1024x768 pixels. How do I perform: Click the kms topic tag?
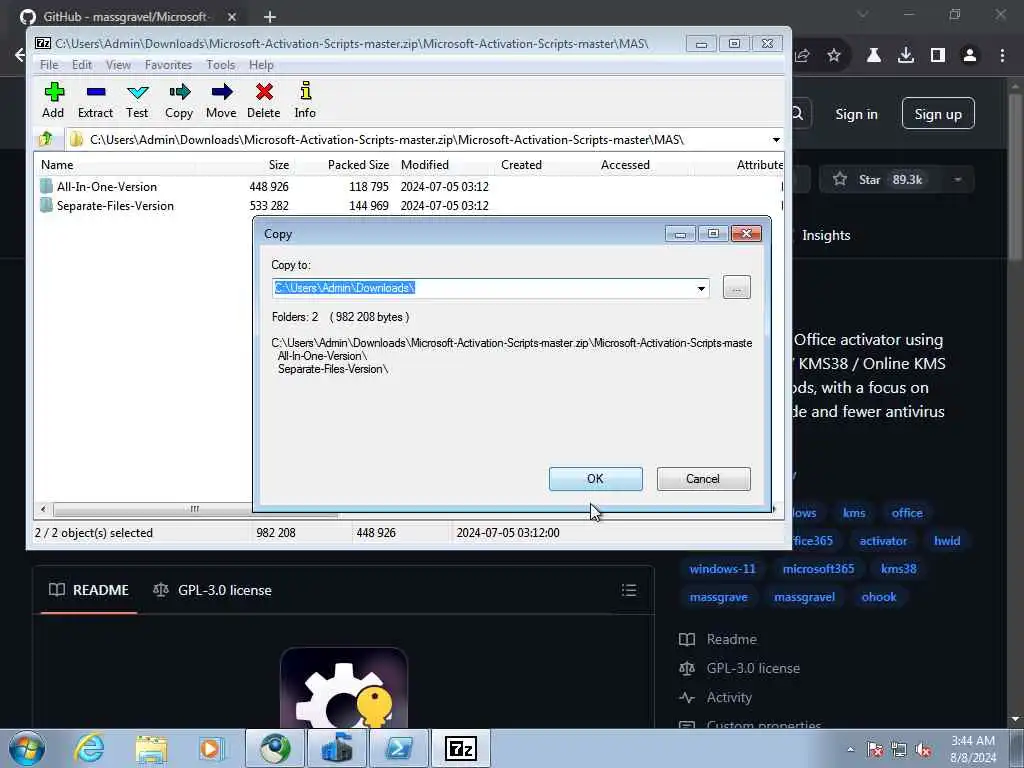click(854, 513)
